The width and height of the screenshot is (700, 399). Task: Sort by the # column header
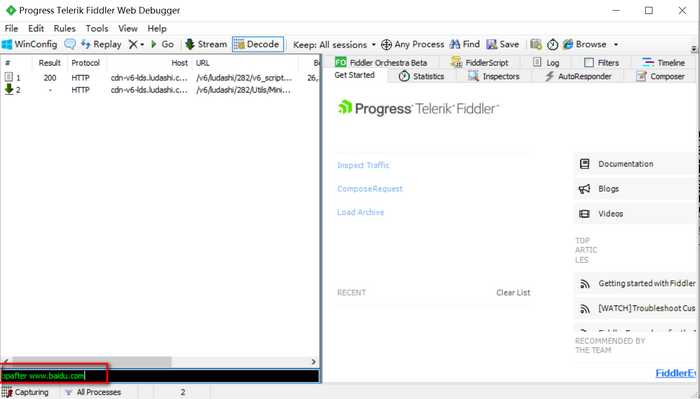pyautogui.click(x=16, y=63)
